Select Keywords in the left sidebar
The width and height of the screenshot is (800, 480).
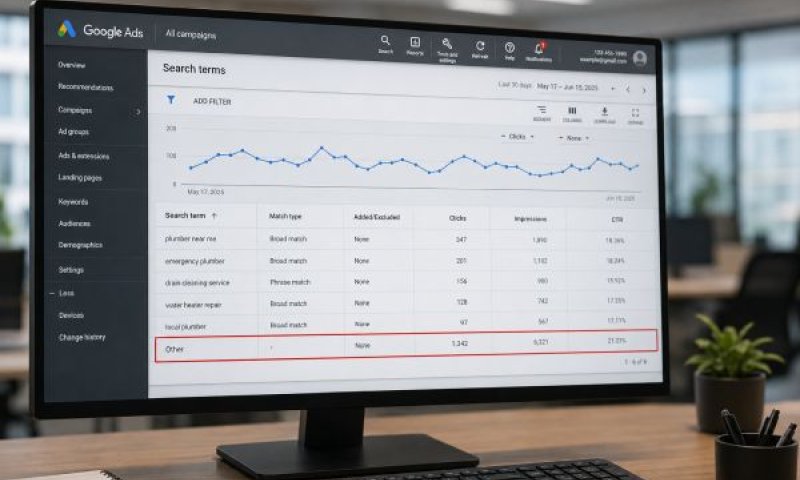click(73, 202)
